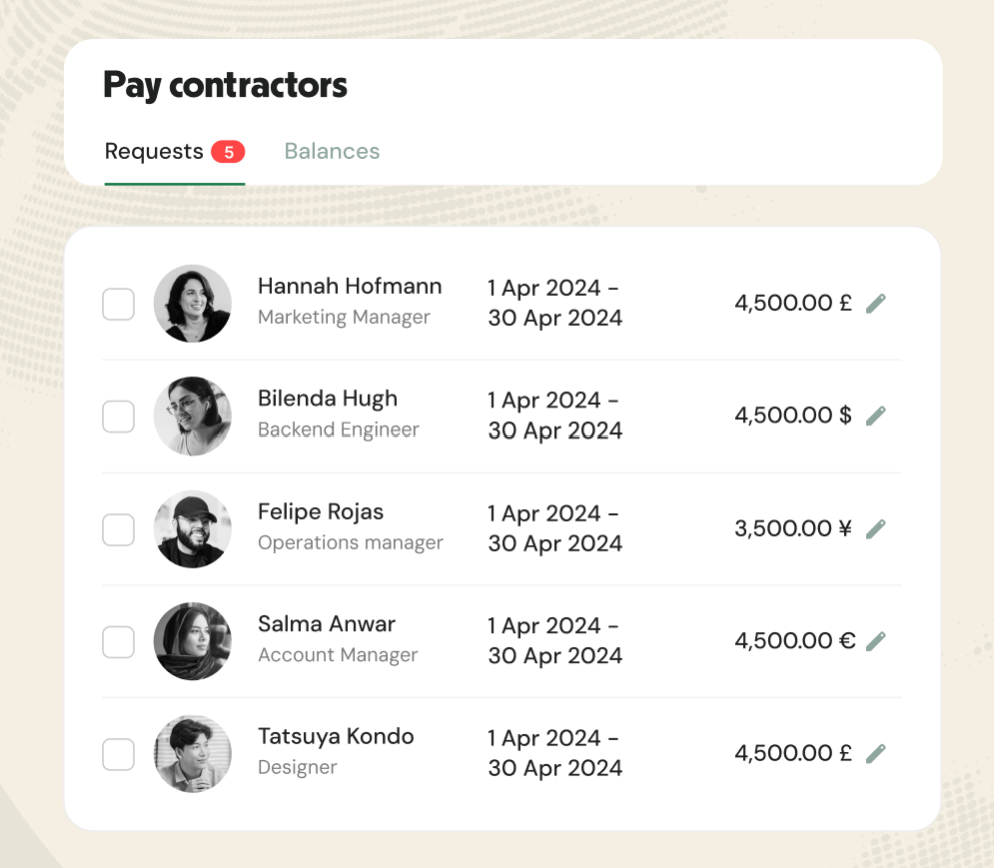Viewport: 994px width, 868px height.
Task: Open Hannah Hofmann's profile photo
Action: point(193,303)
